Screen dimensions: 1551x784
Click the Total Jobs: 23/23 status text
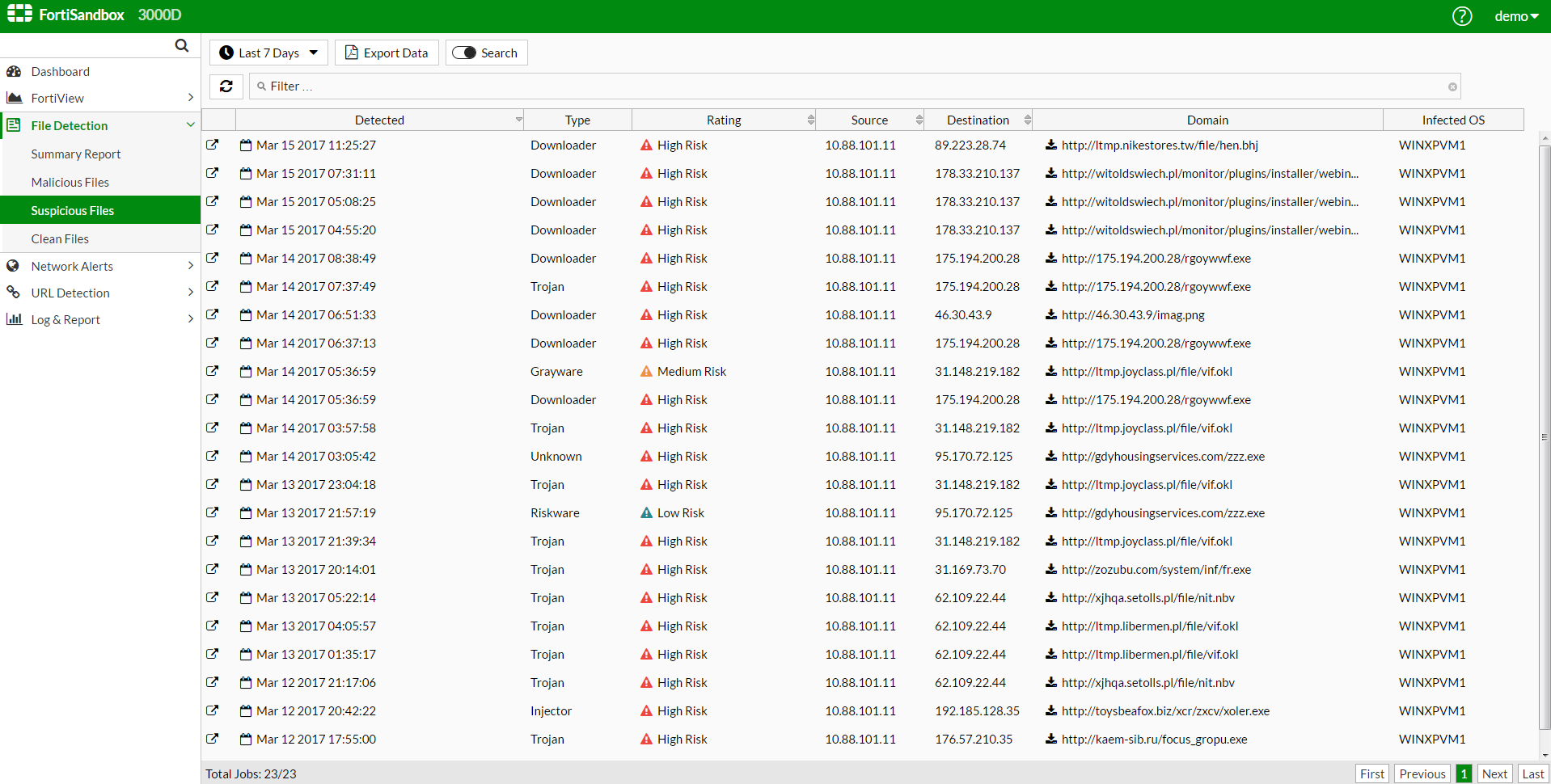coord(251,773)
